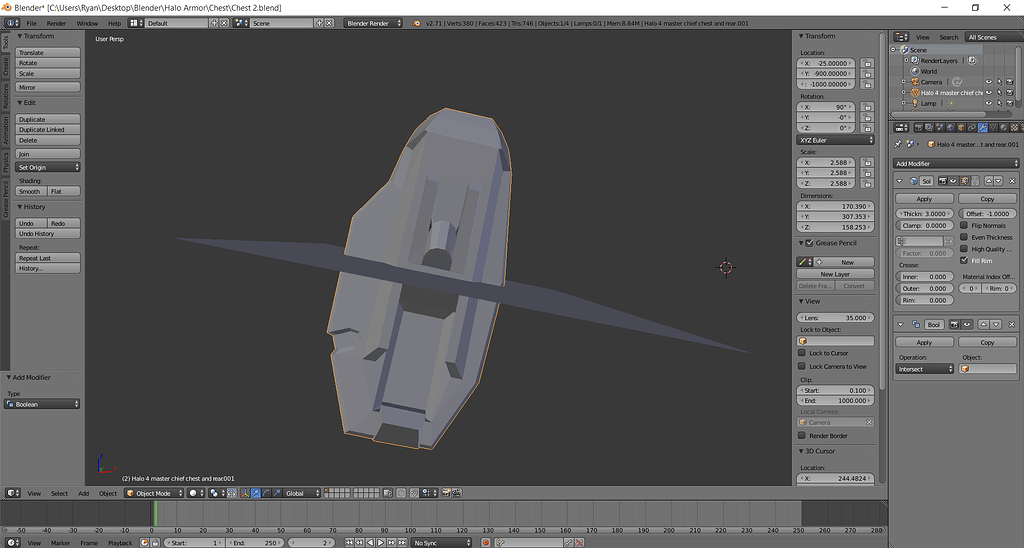Open the Window menu
1024x548 pixels.
click(x=87, y=23)
